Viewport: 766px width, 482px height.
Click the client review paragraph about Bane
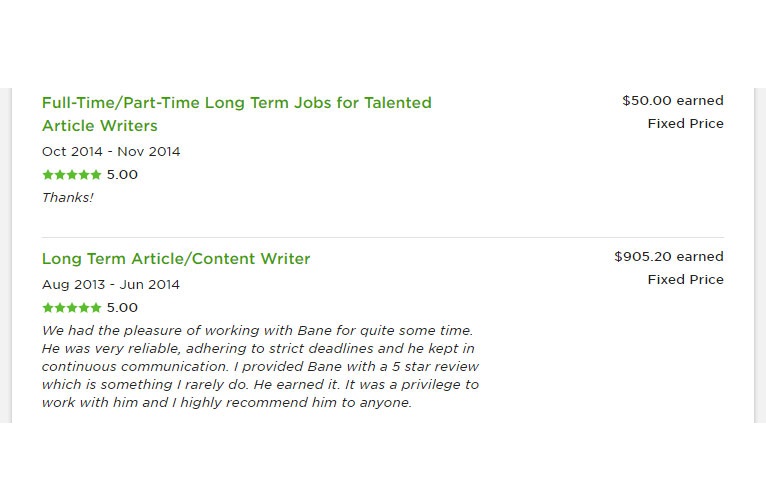coord(260,367)
